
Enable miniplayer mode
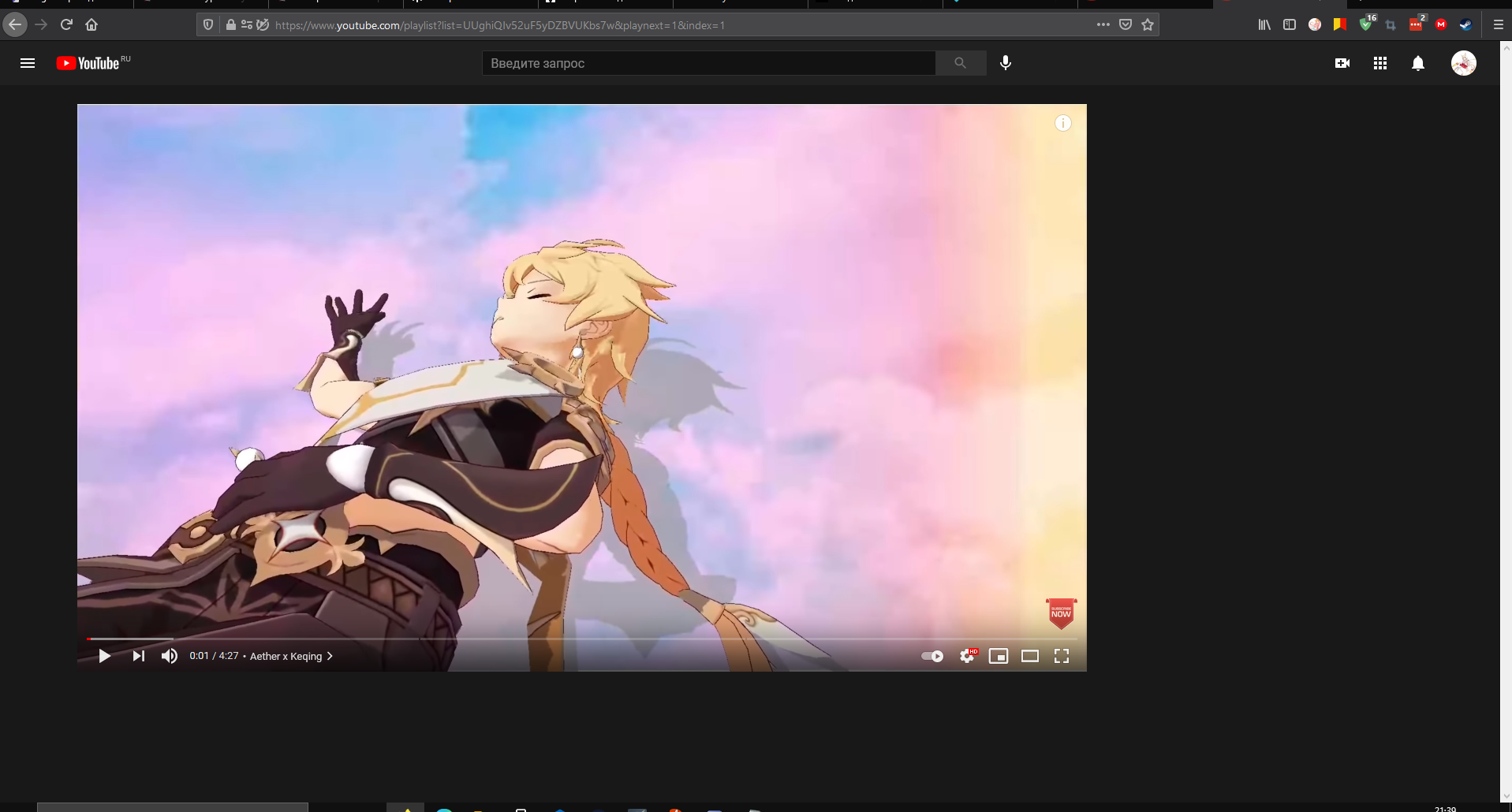pyautogui.click(x=999, y=656)
